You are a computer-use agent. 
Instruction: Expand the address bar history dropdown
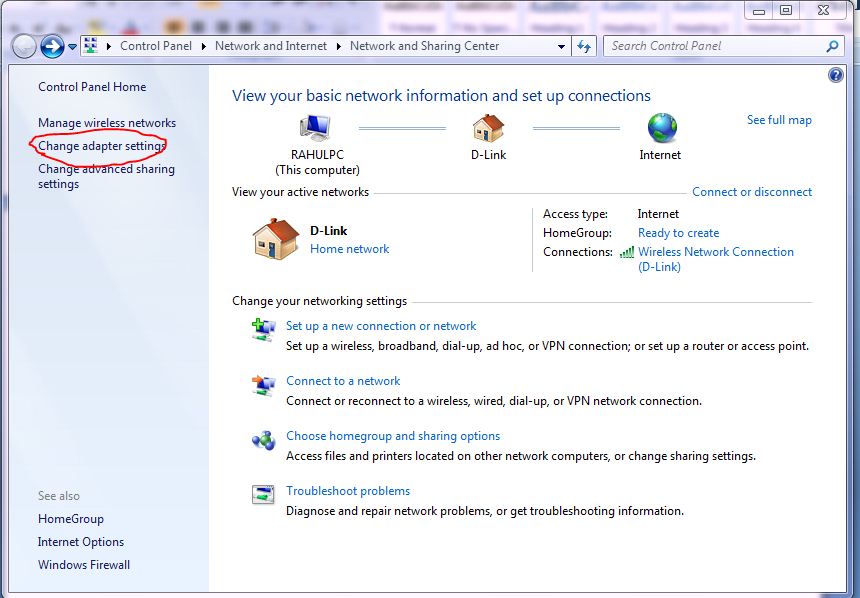pos(562,46)
